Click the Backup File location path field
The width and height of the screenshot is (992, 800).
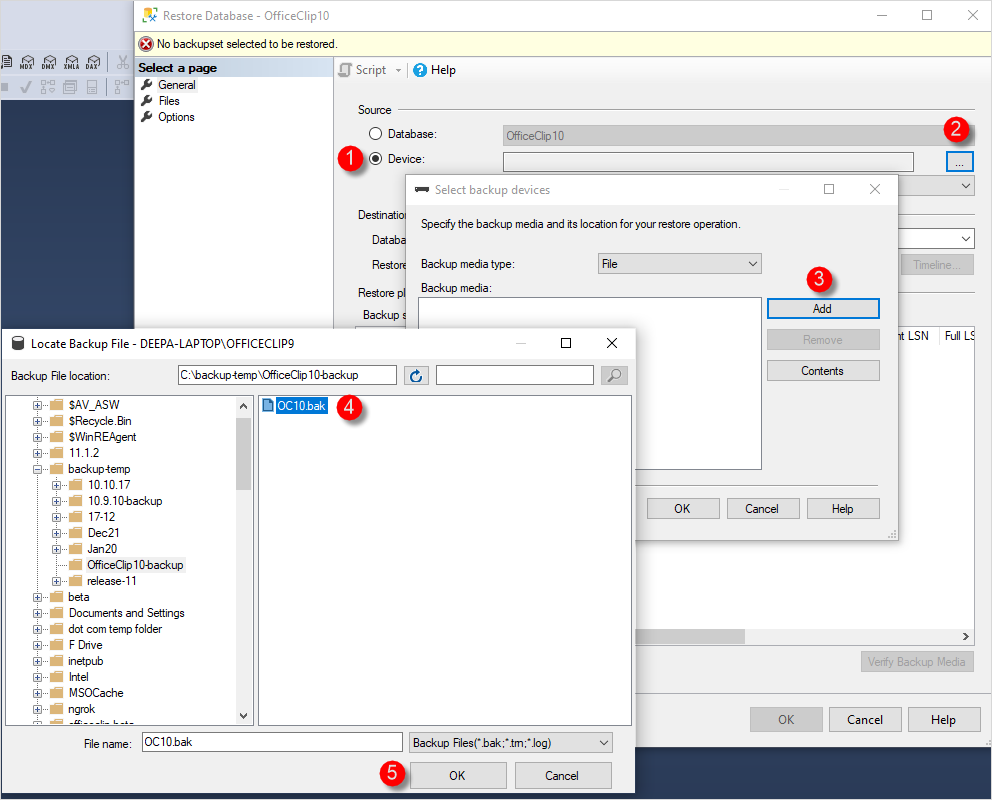[x=287, y=375]
